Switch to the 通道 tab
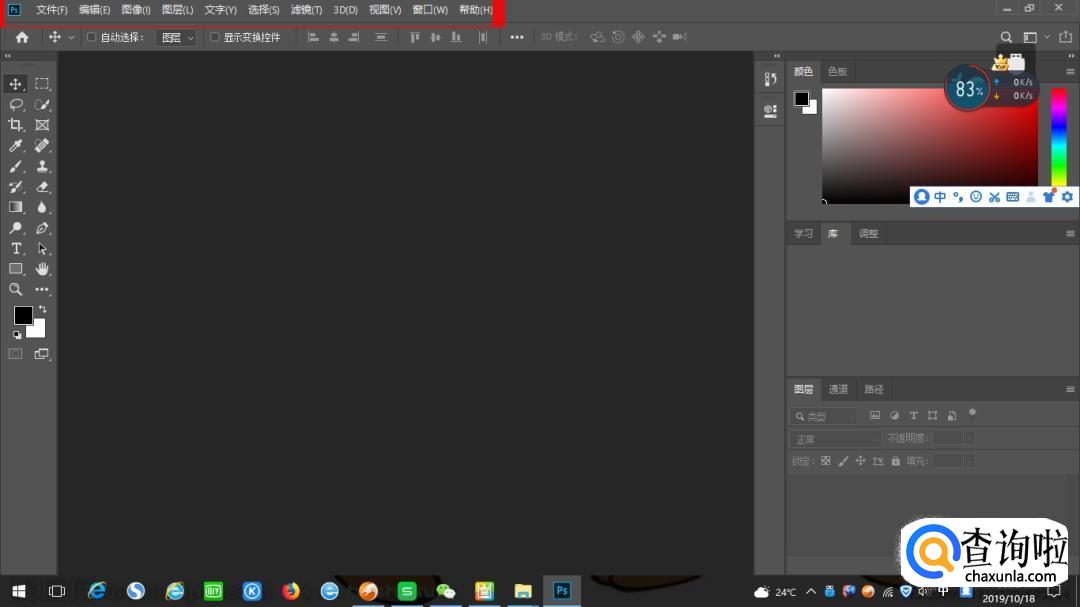The width and height of the screenshot is (1080, 607). [x=838, y=389]
